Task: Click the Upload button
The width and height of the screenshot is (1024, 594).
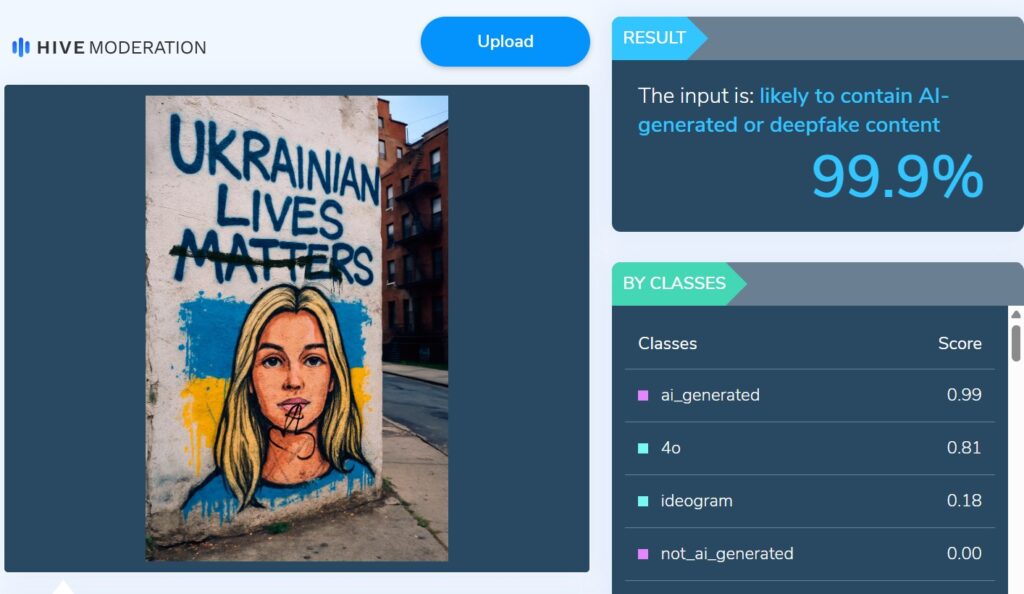Action: click(x=505, y=41)
